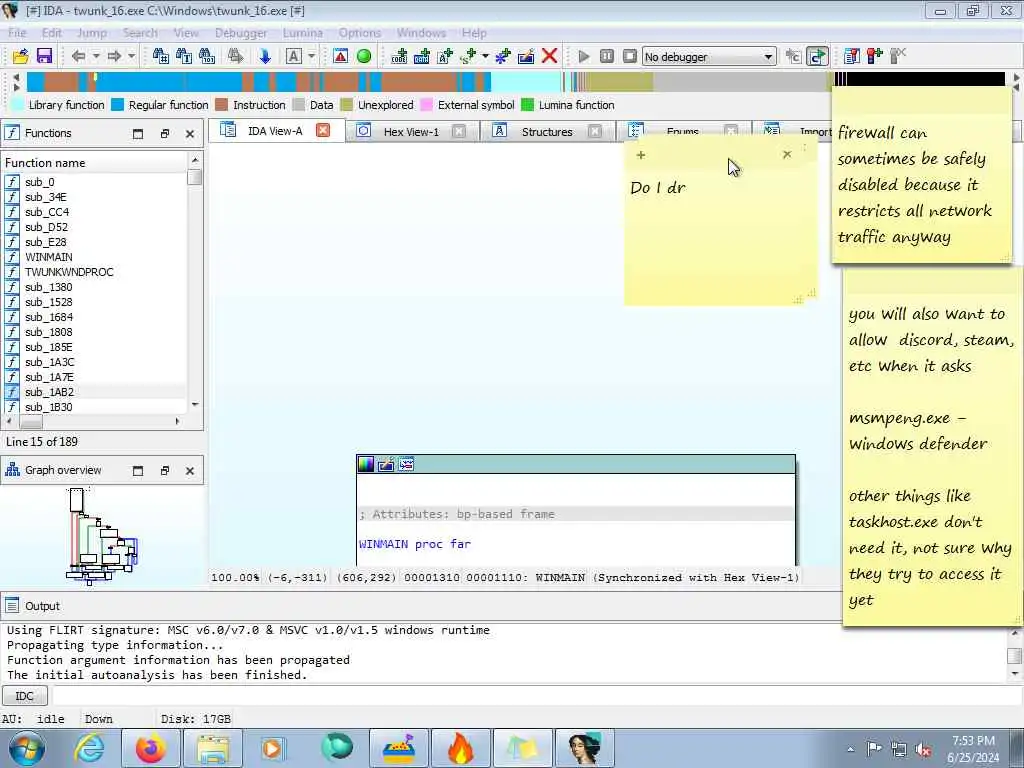1024x768 pixels.
Task: Open the back-history dropdown arrow
Action: click(96, 56)
